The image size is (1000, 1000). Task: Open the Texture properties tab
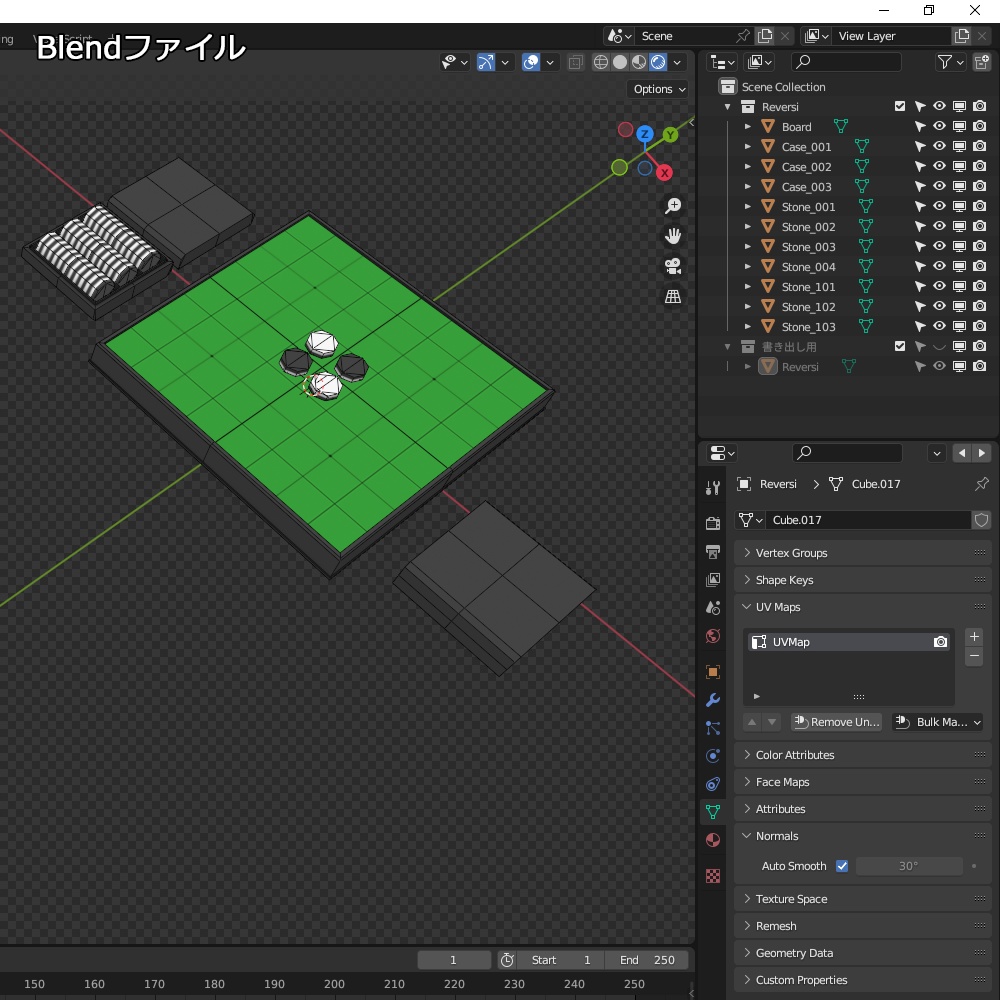click(712, 876)
